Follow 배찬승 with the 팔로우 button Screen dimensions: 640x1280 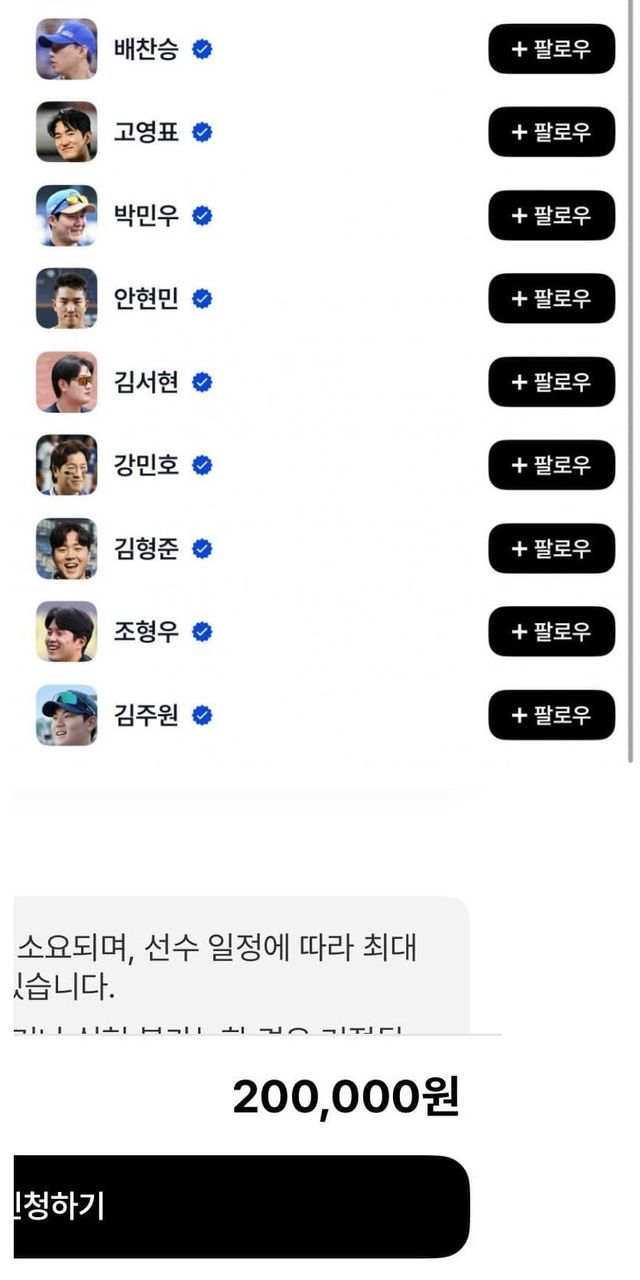551,49
